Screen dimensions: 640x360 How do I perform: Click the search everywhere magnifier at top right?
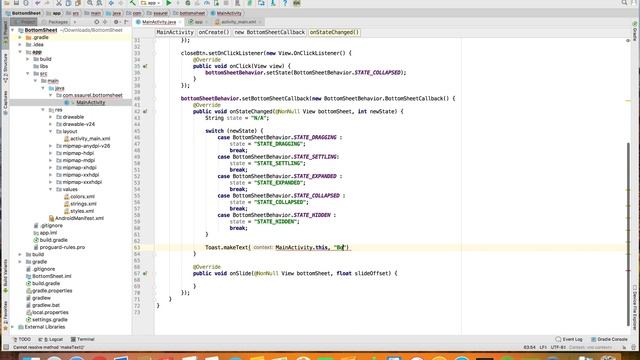pyautogui.click(x=624, y=3)
